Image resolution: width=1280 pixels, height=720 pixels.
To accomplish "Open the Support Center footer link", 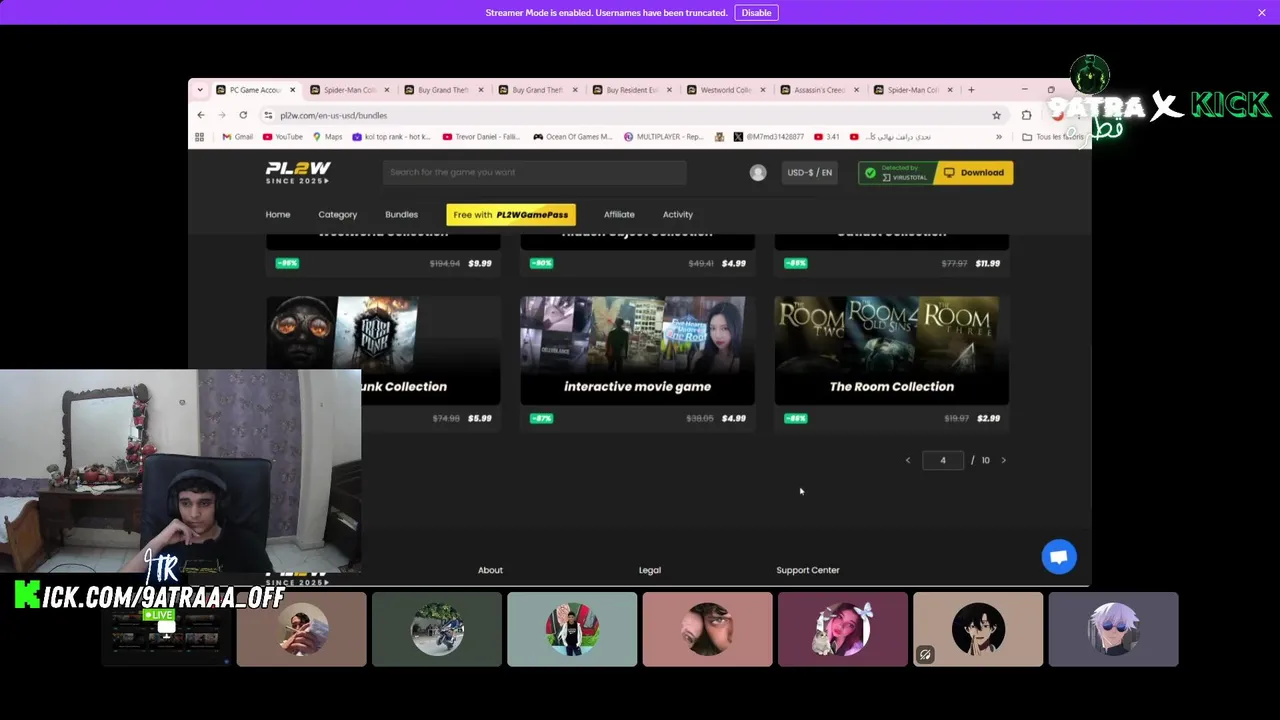I will point(808,570).
